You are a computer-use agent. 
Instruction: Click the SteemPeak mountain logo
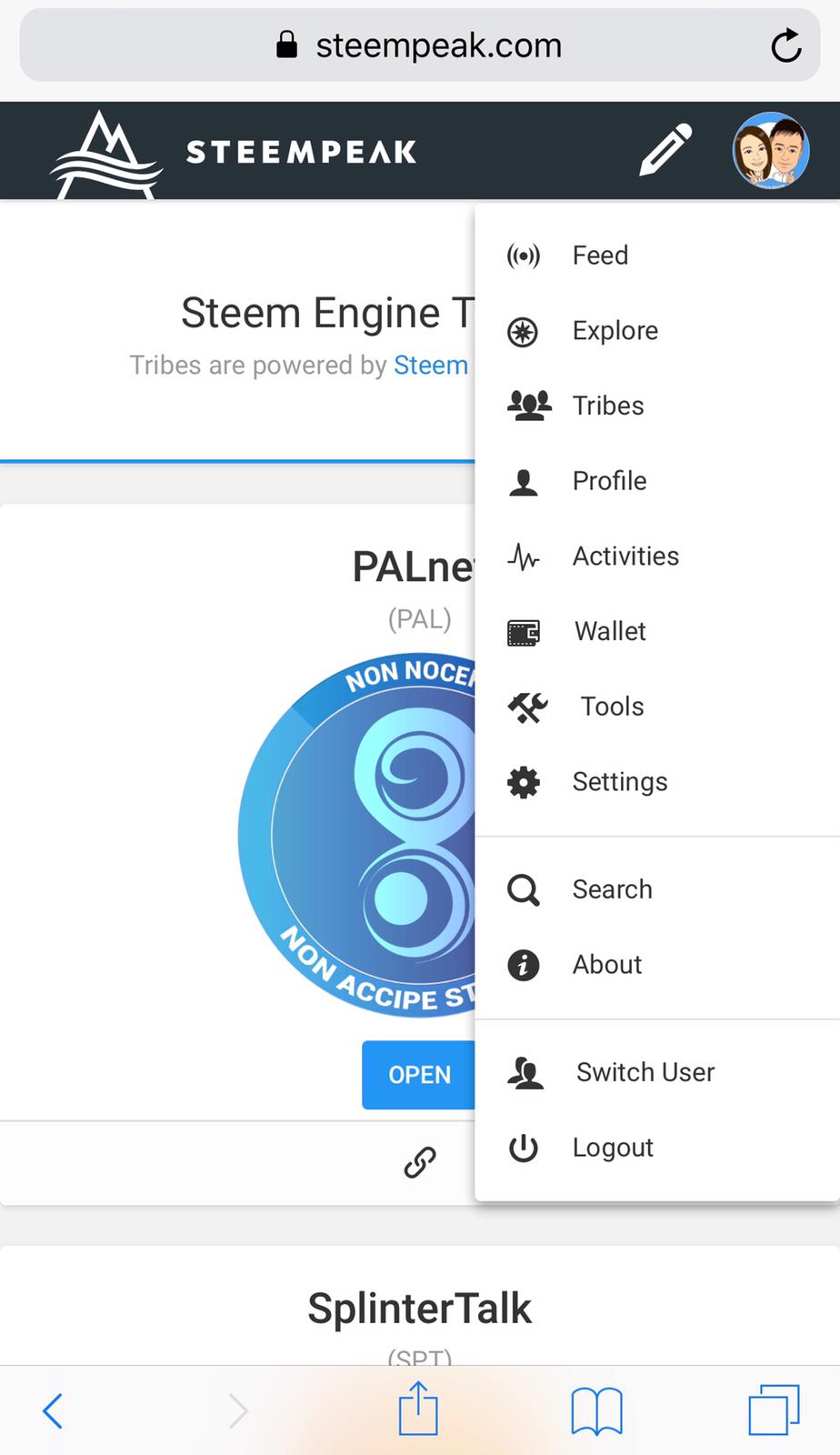(106, 154)
